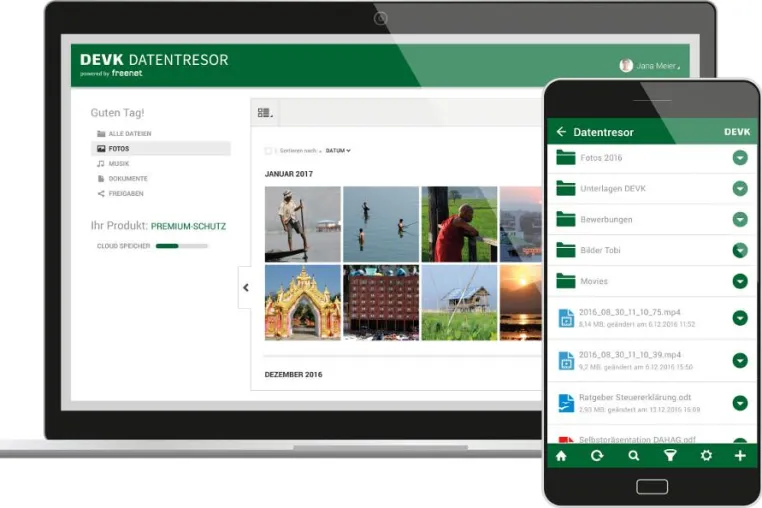Open the people wading in water photo
This screenshot has height=508, width=762.
tap(381, 224)
